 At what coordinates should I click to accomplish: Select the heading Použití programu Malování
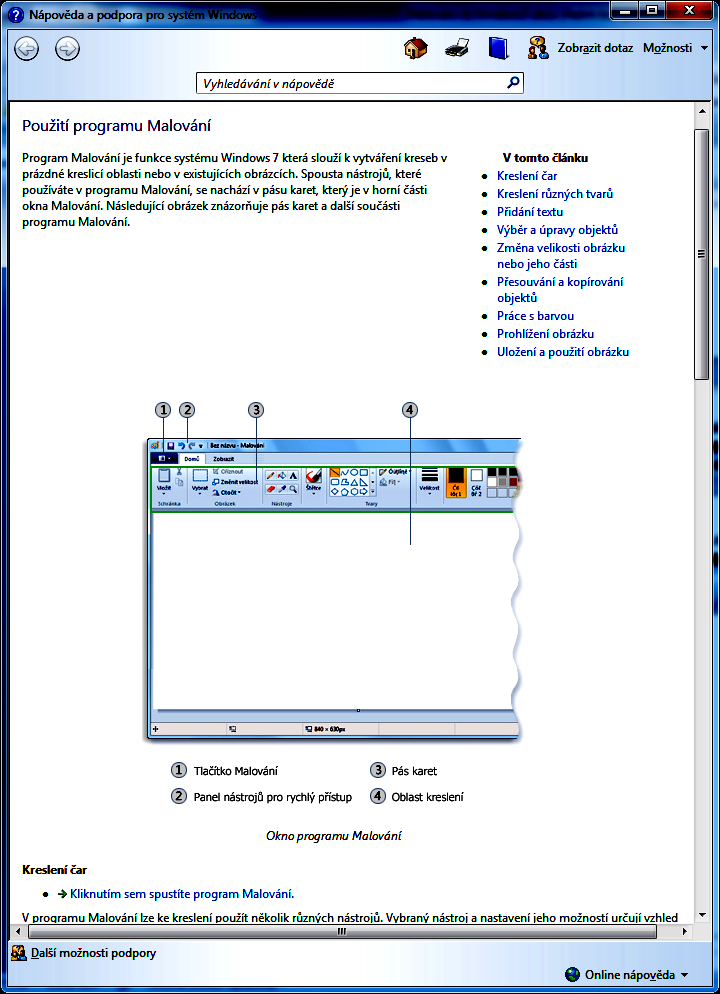coord(117,126)
